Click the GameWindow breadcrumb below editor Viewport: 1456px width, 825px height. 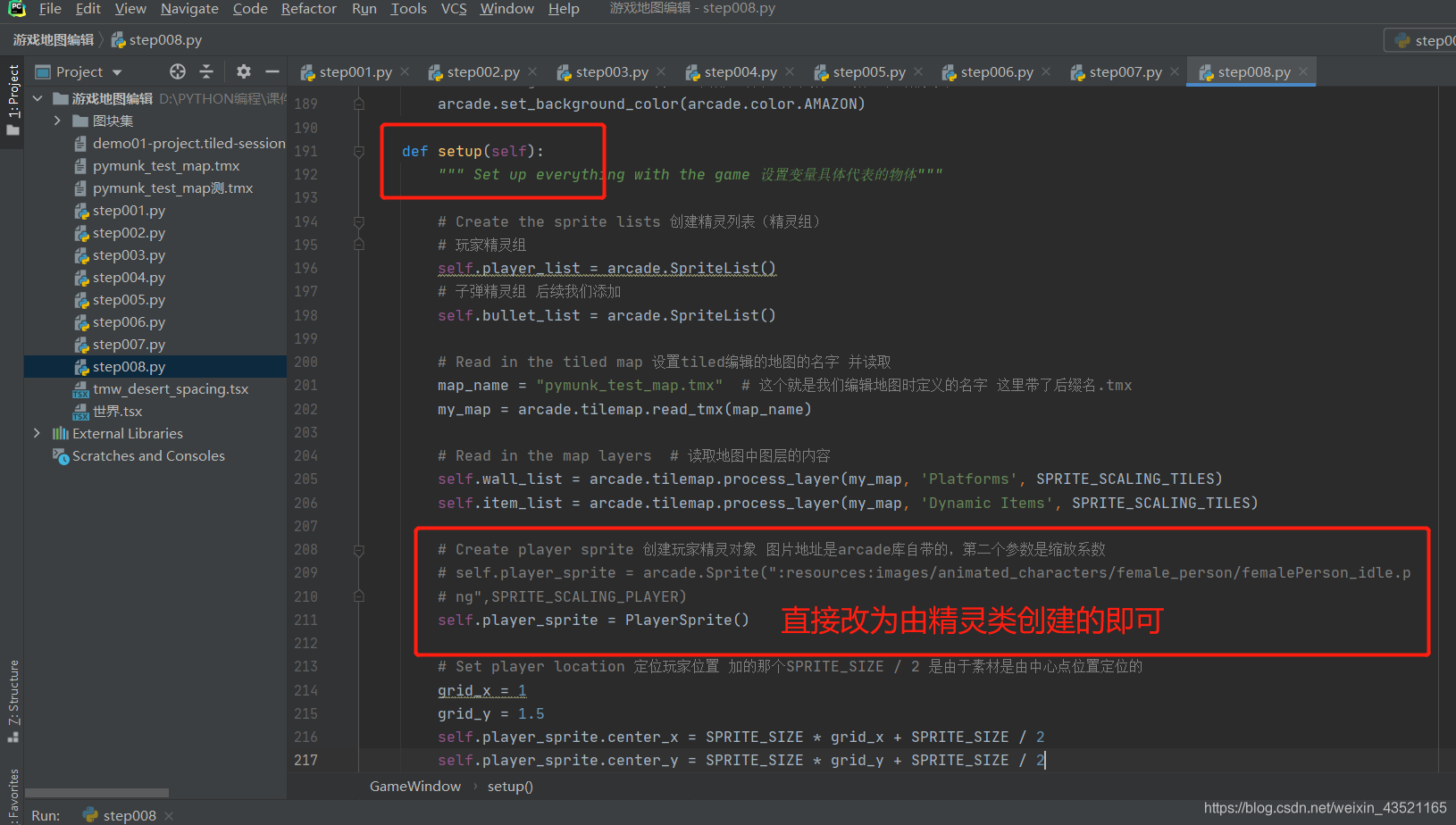[x=415, y=787]
